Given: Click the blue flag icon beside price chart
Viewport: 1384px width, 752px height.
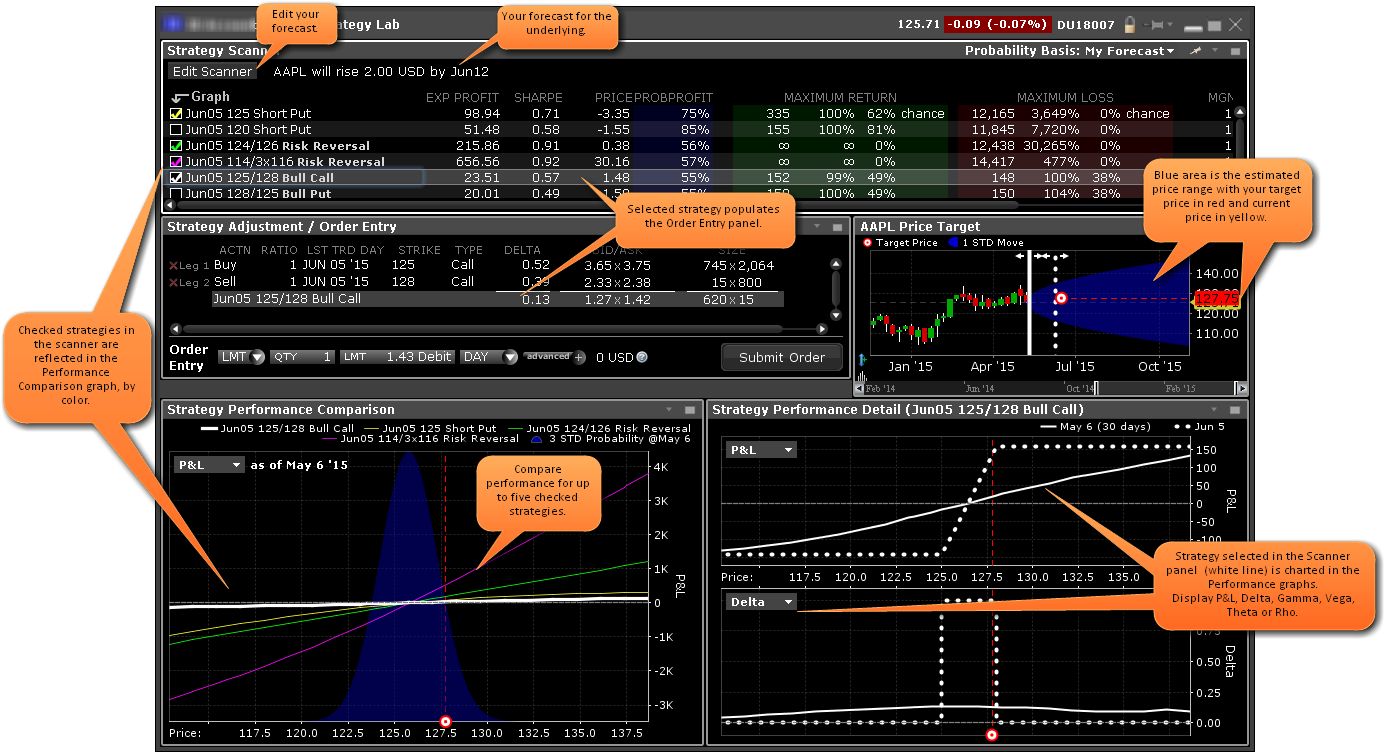Looking at the screenshot, I should click(x=861, y=358).
